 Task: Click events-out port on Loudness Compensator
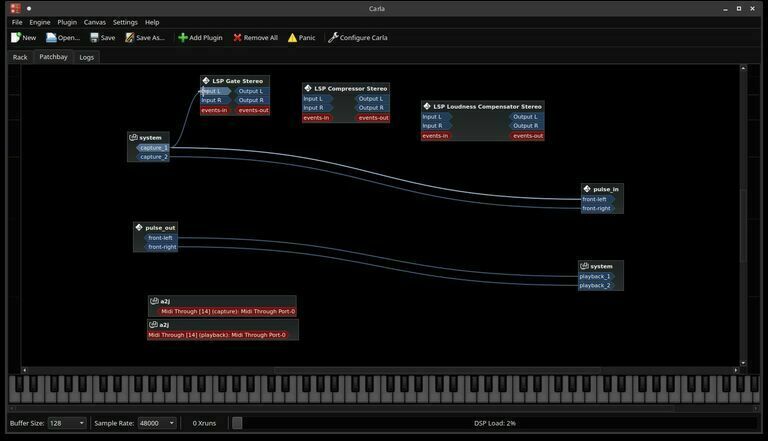(x=527, y=136)
